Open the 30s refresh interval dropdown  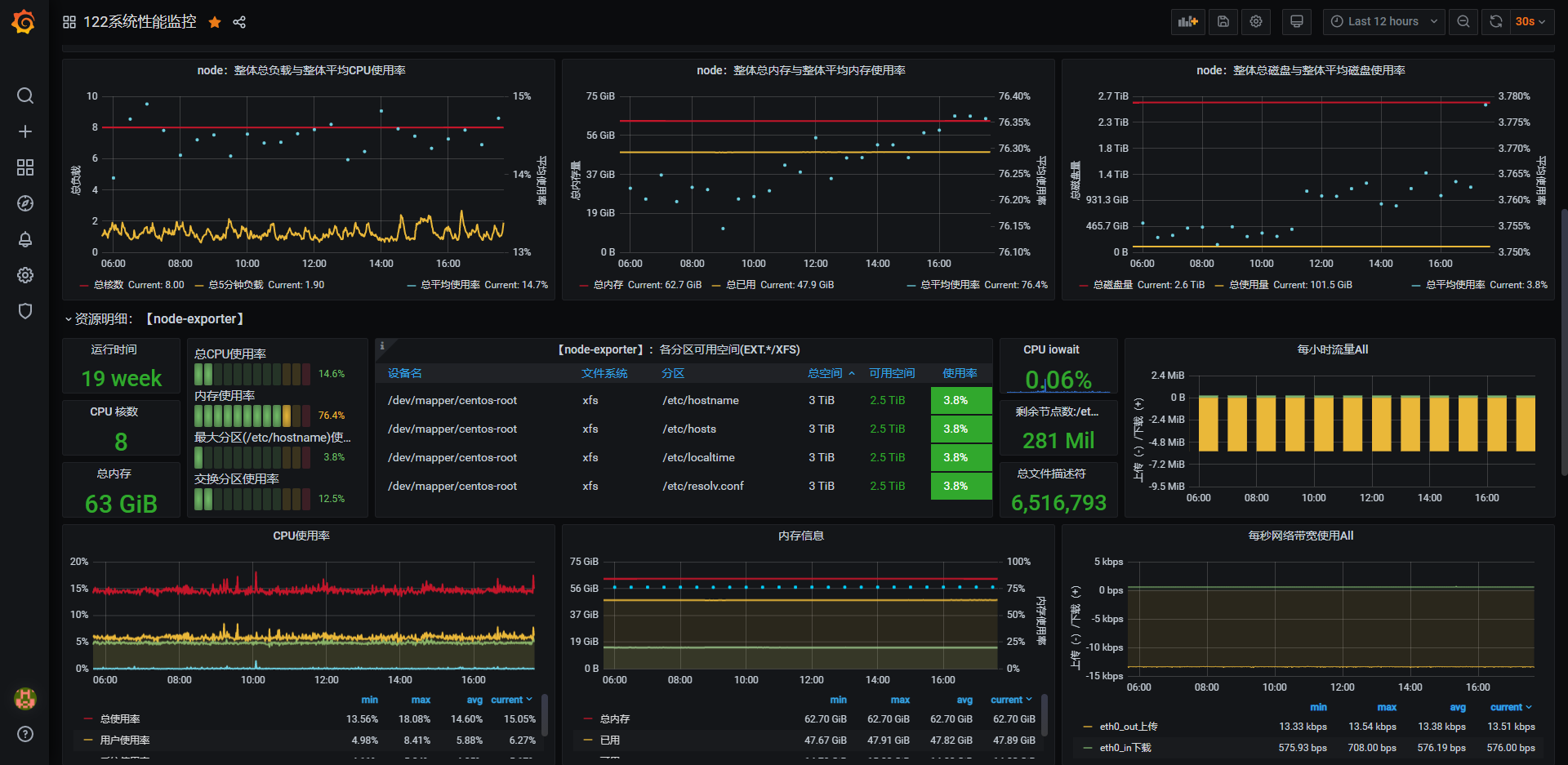(1530, 22)
